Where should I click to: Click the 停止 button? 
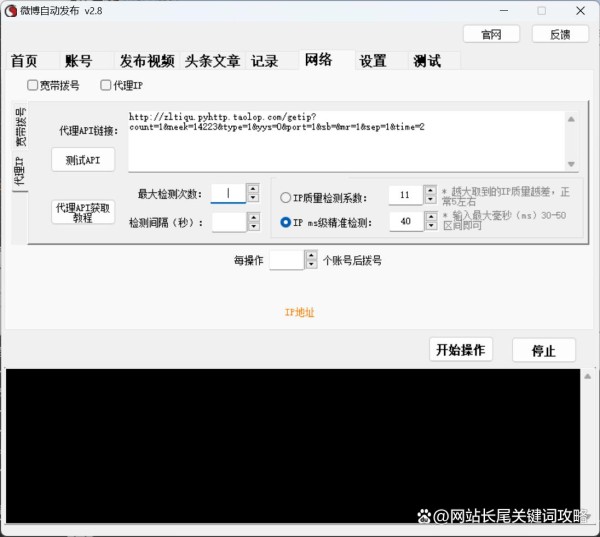(544, 350)
